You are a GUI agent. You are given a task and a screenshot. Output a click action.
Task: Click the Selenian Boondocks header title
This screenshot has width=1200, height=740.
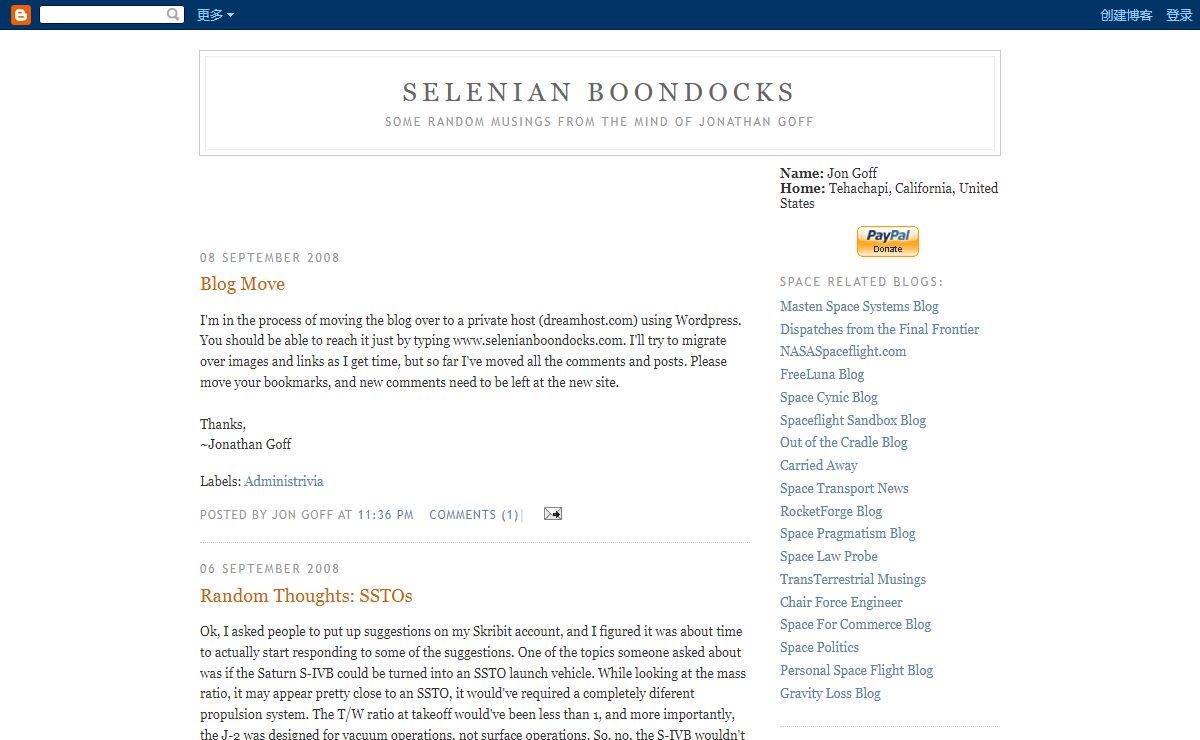coord(599,93)
